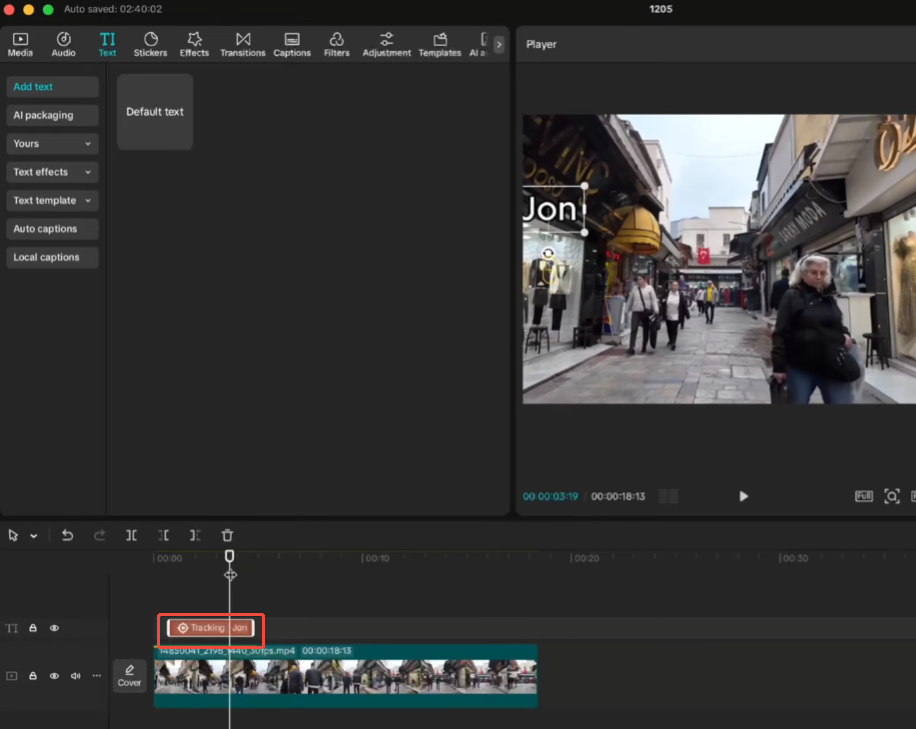
Task: Hide the text track with eye icon
Action: click(54, 628)
